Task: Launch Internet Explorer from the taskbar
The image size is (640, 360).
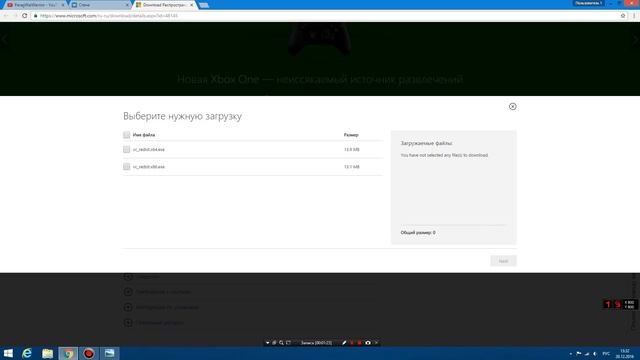Action: (27, 353)
